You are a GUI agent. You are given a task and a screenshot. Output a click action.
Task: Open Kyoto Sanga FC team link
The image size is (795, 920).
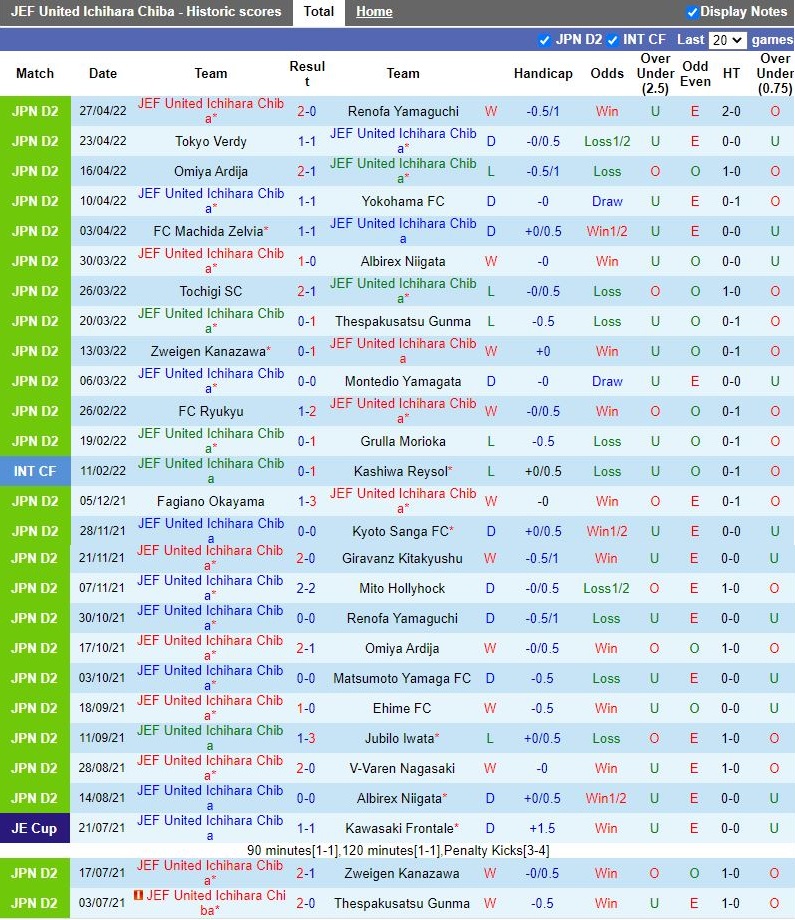400,531
